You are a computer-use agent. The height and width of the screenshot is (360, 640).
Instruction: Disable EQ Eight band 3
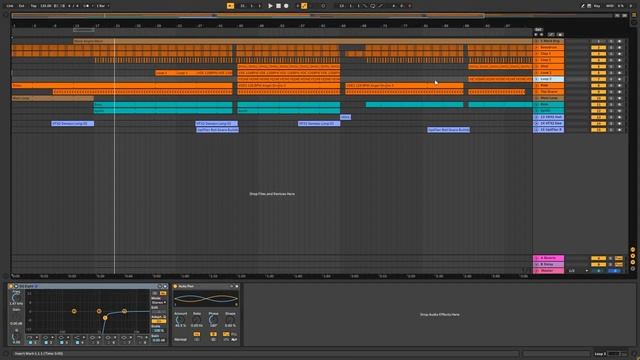click(x=62, y=342)
